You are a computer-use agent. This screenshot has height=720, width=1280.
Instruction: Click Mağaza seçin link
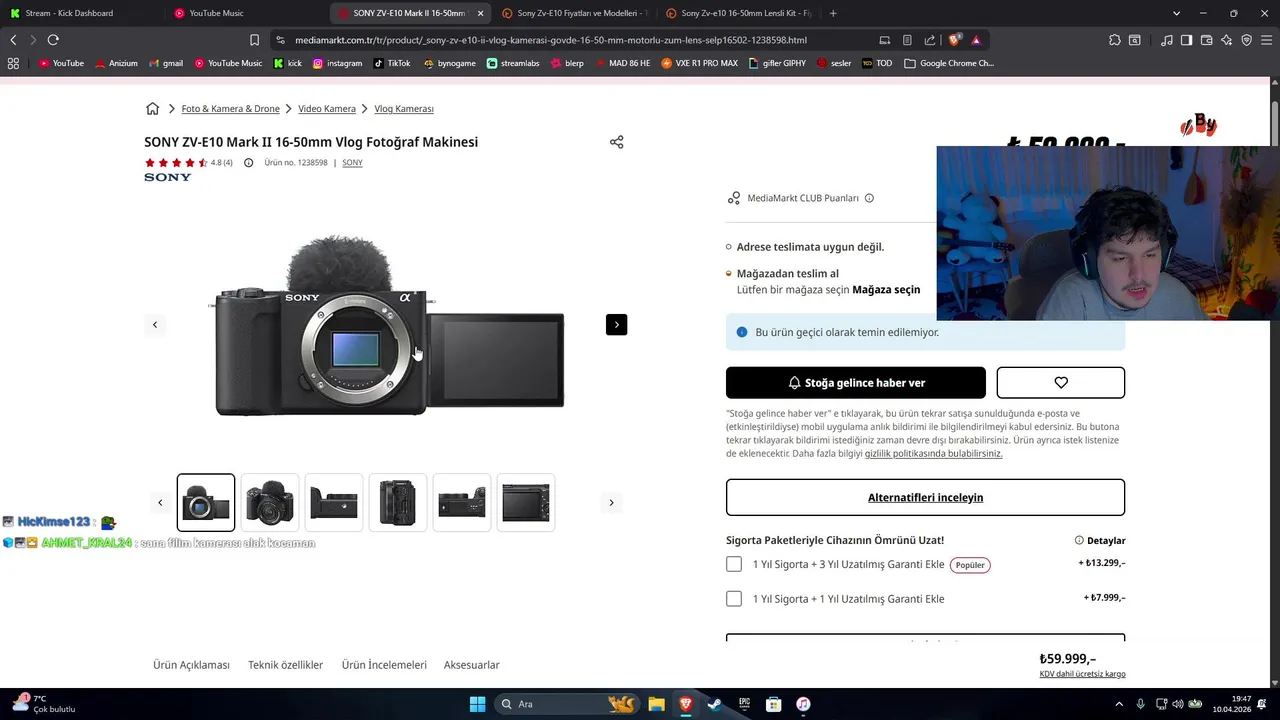point(886,290)
